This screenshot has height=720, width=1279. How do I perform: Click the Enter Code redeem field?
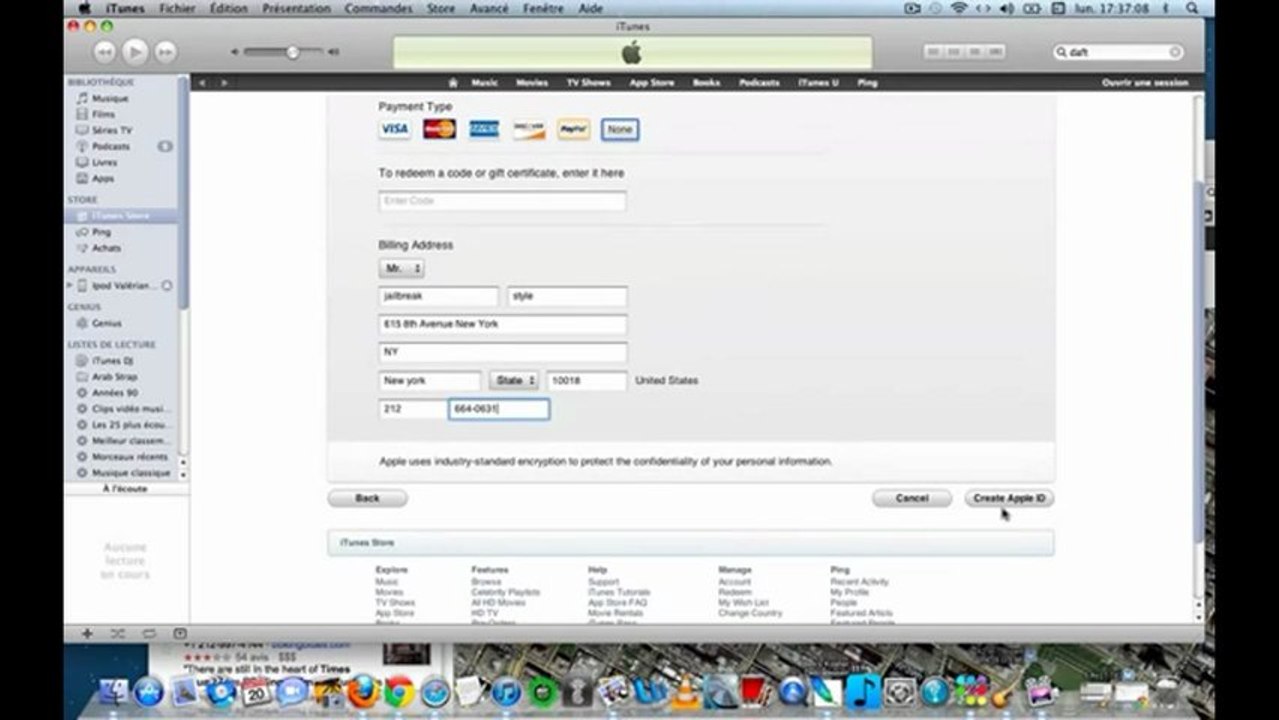[x=502, y=201]
